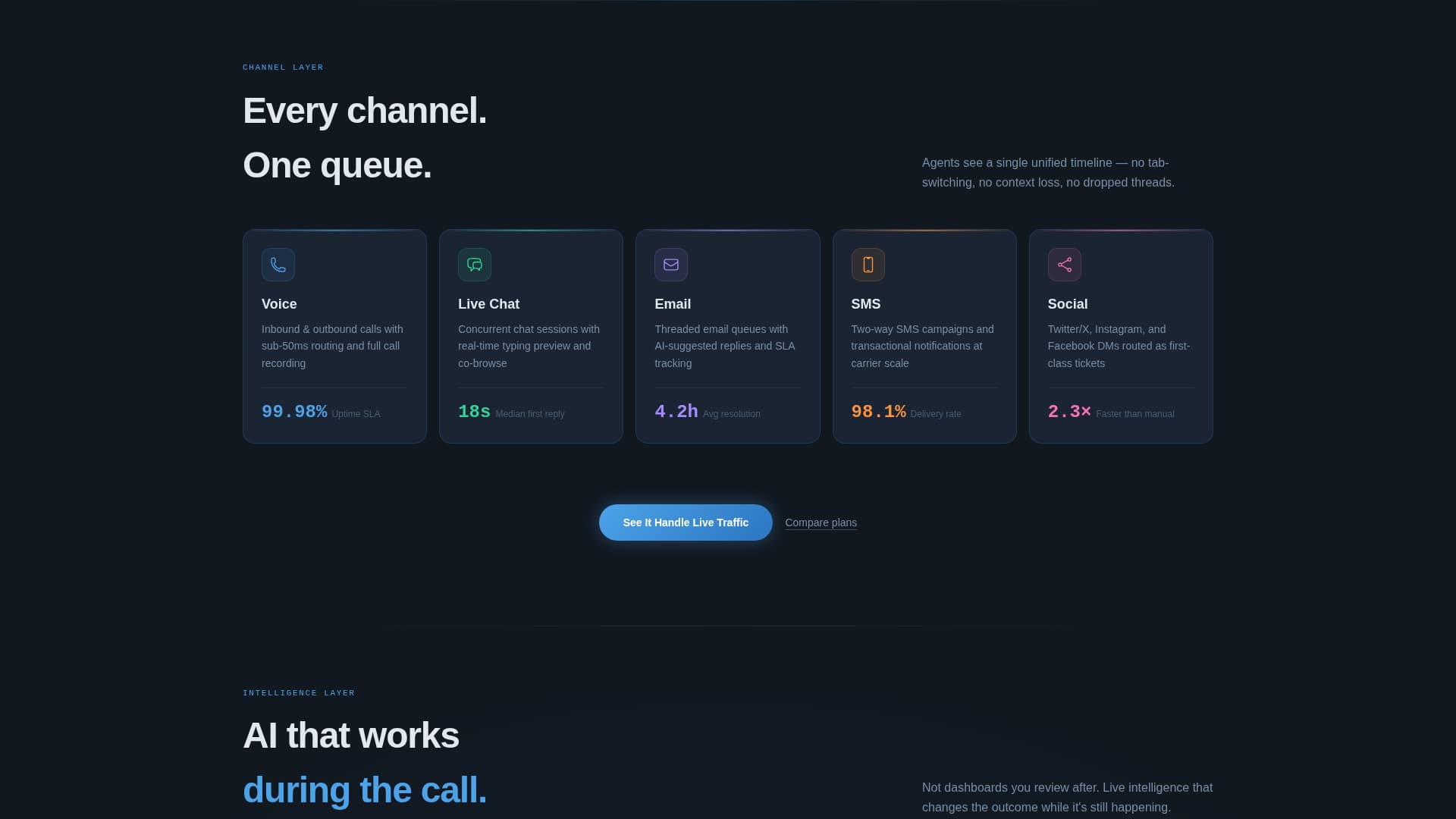Click the CHANNEL LAYER section label
This screenshot has height=819, width=1456.
point(283,67)
